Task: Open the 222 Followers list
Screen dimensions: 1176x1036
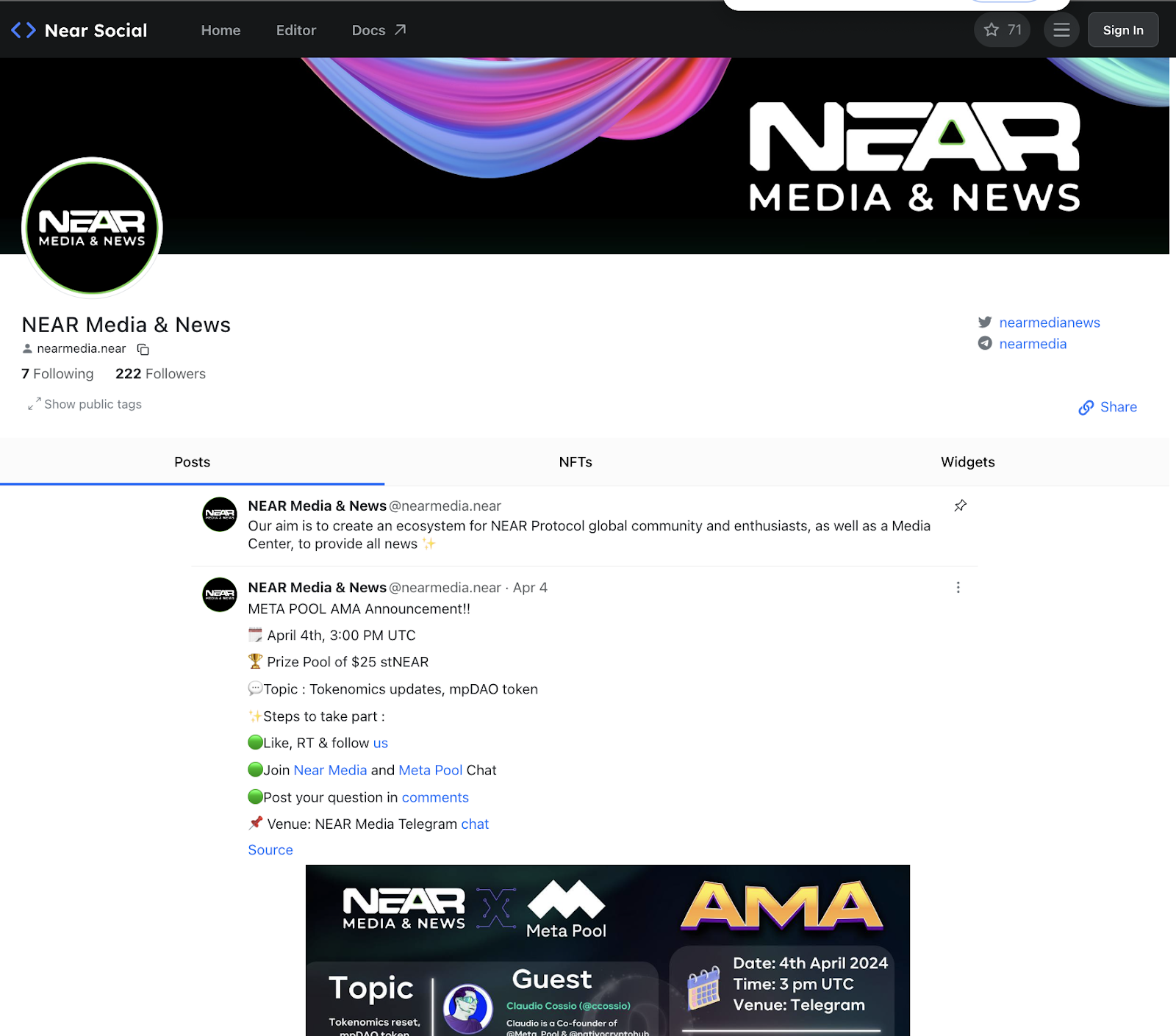Action: (x=160, y=374)
